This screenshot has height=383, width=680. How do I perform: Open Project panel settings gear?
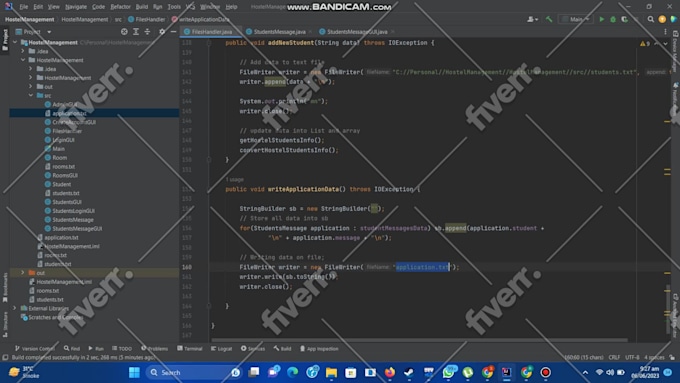(x=162, y=32)
